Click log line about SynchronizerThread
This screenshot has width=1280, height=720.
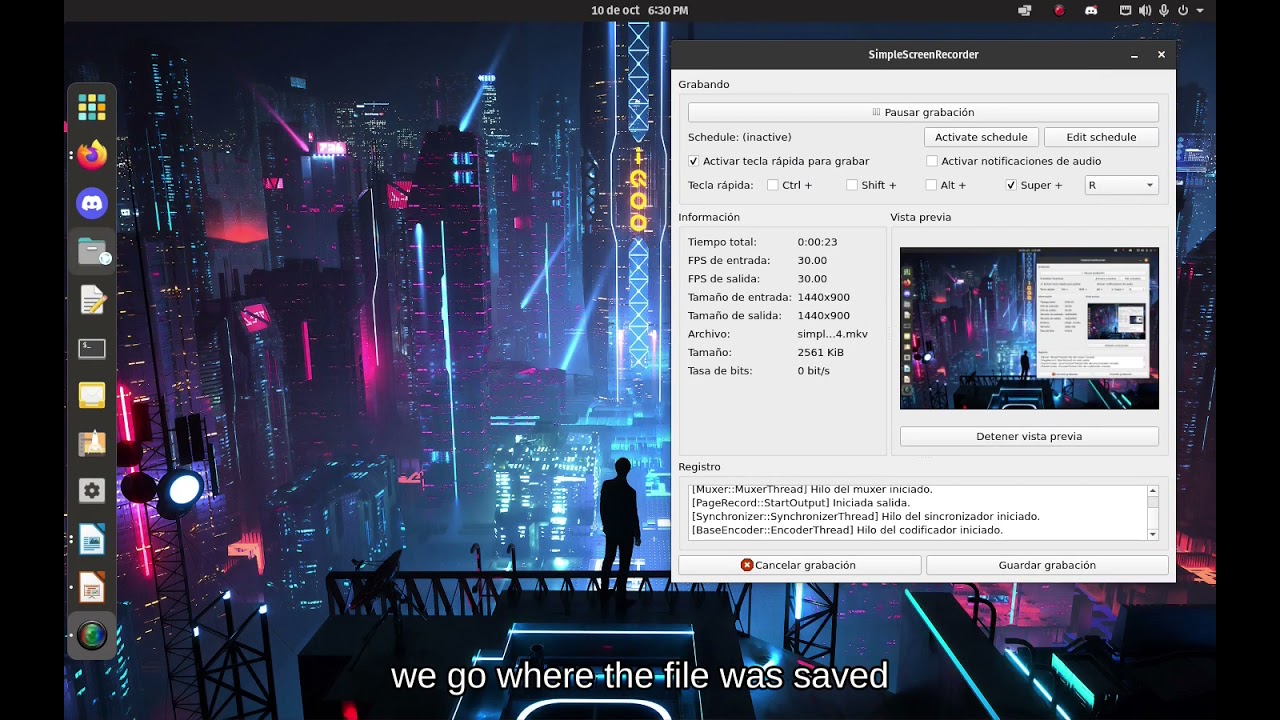865,517
